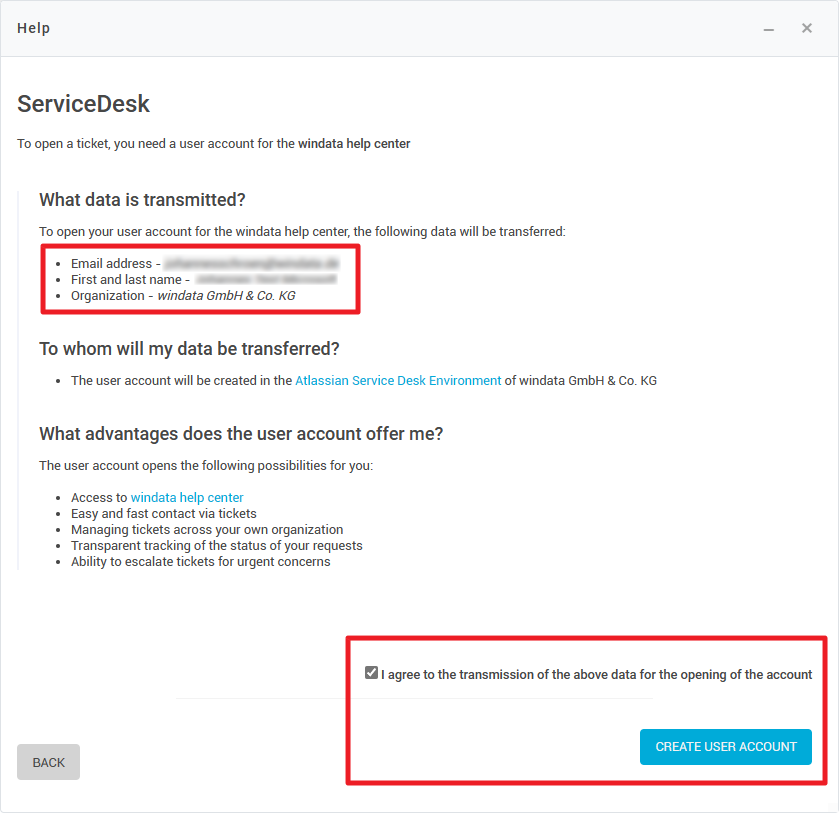Click the ServiceDesk heading
The width and height of the screenshot is (839, 813).
click(84, 103)
